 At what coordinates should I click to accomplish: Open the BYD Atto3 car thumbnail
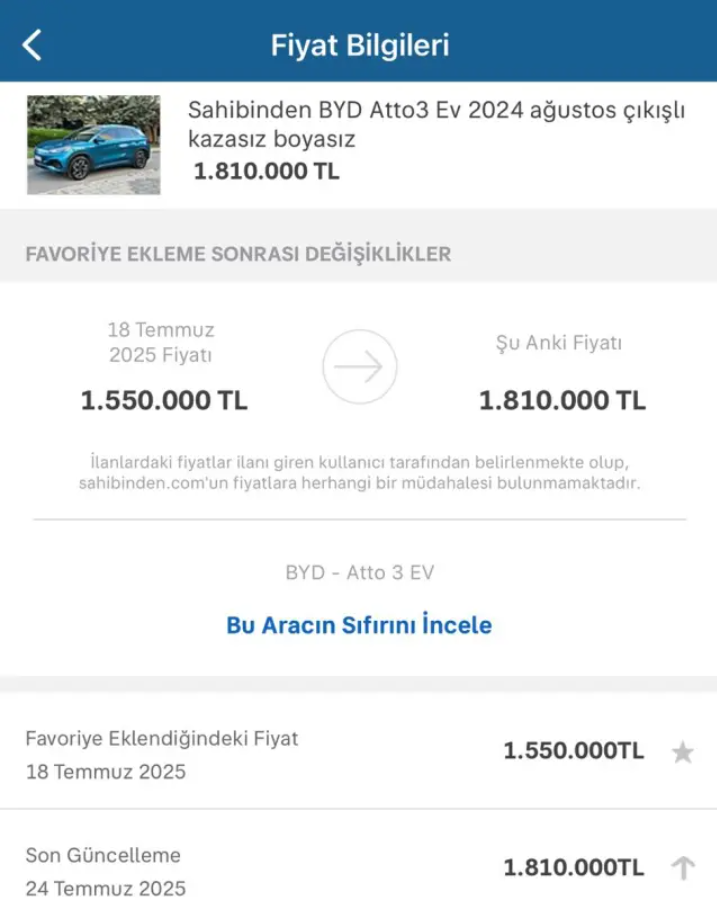[93, 144]
